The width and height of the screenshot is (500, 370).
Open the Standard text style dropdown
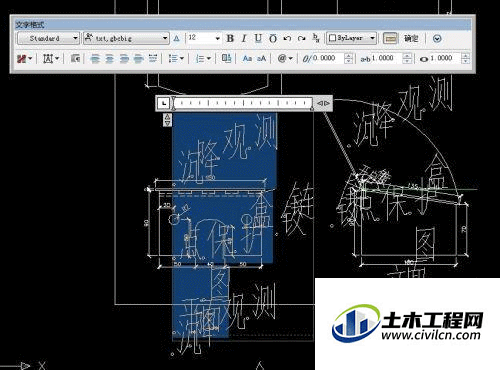coord(48,38)
